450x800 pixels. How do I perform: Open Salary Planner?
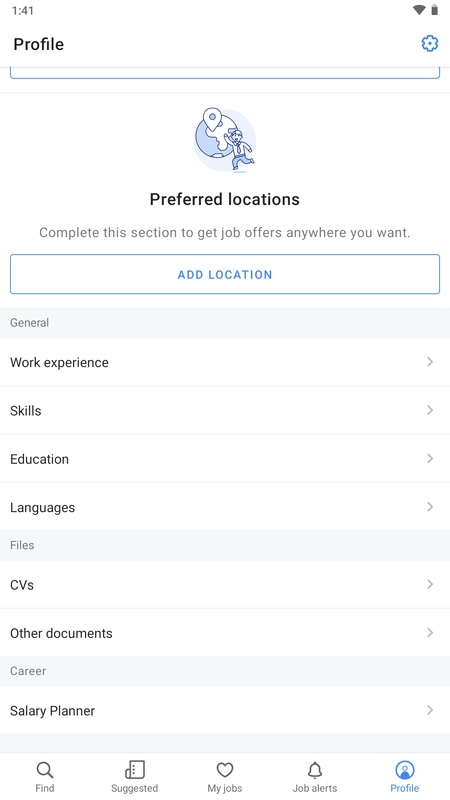click(x=225, y=710)
